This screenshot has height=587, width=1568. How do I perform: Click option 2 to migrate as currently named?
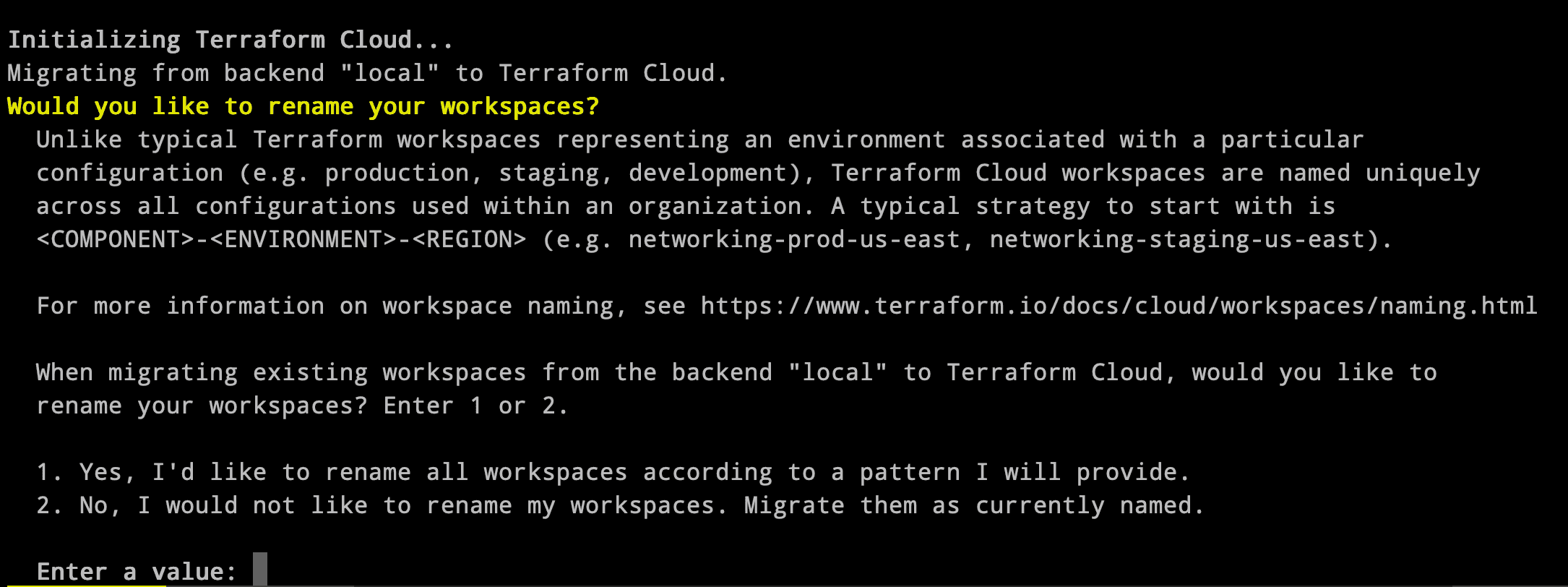tap(620, 506)
